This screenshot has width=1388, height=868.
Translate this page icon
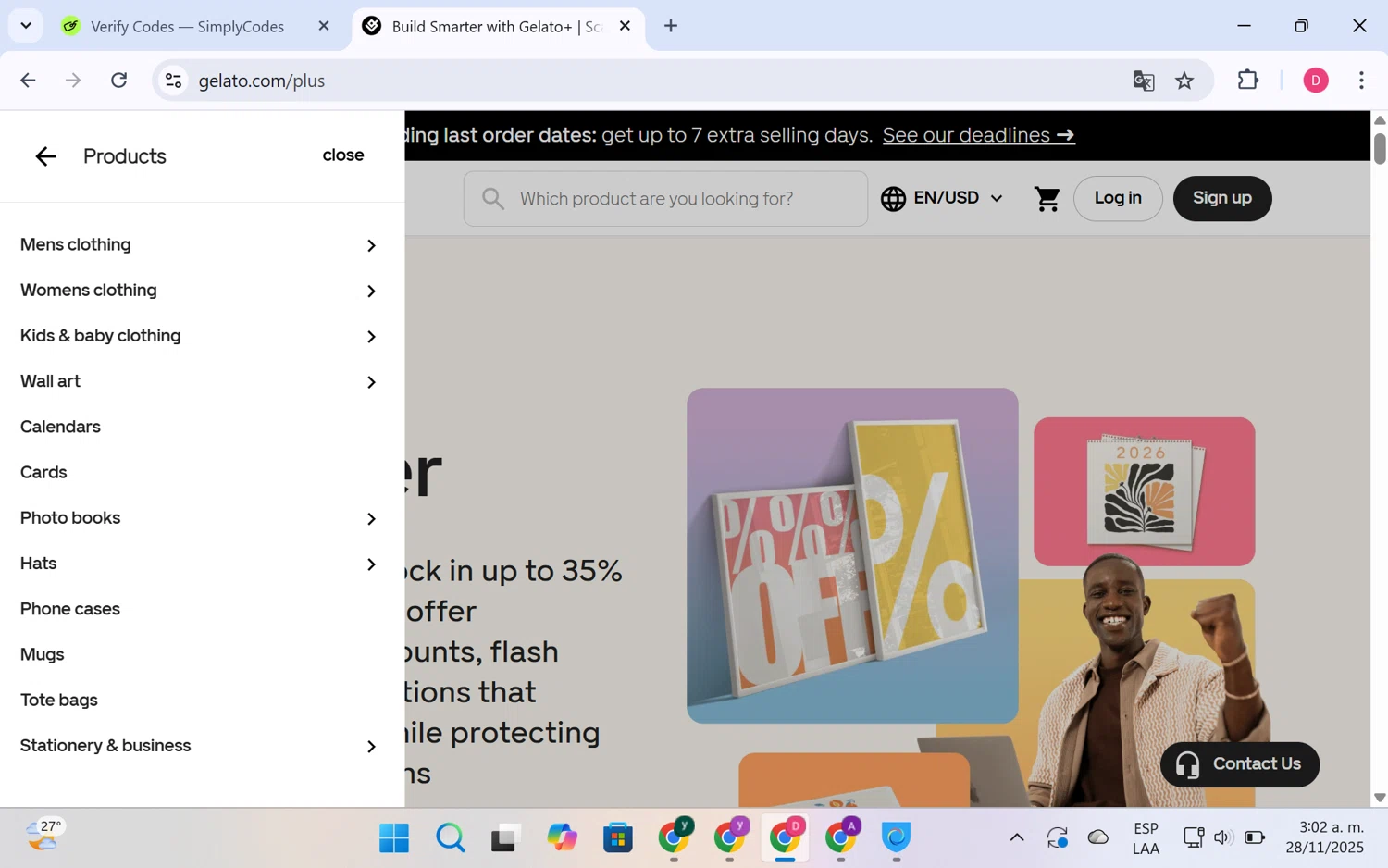pyautogui.click(x=1144, y=81)
